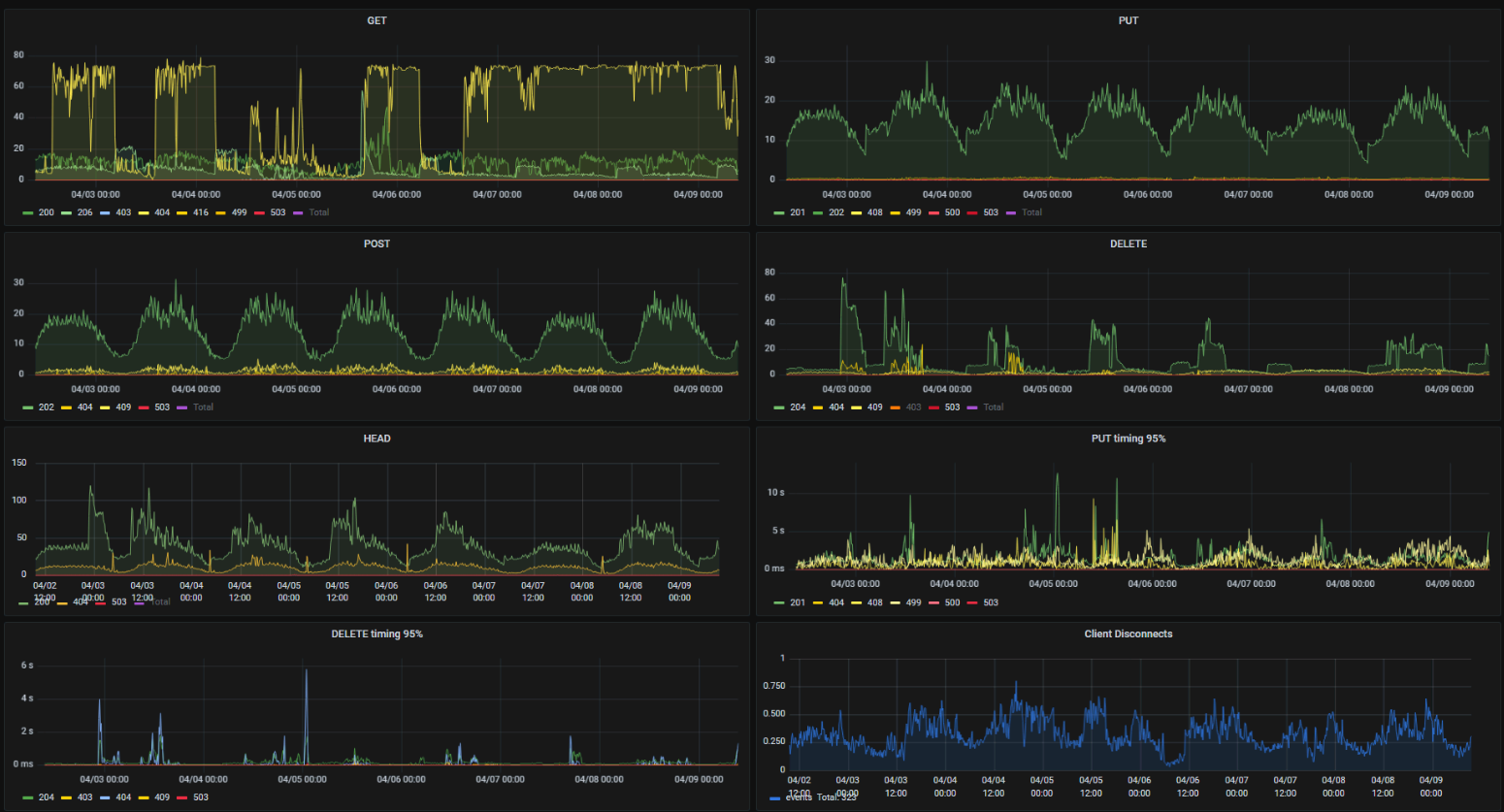Viewport: 1504px width, 812px height.
Task: Click the green 200 color swatch in GET legend
Action: (x=28, y=212)
